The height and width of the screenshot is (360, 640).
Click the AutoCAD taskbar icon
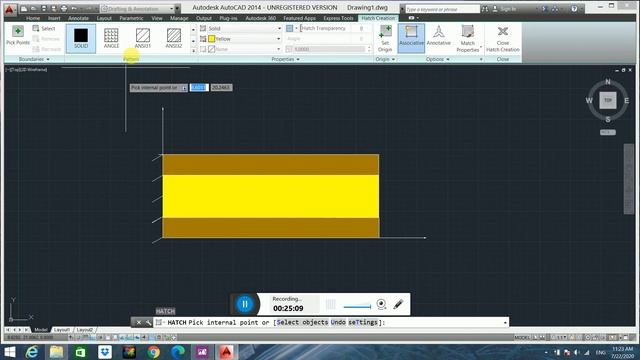[227, 352]
